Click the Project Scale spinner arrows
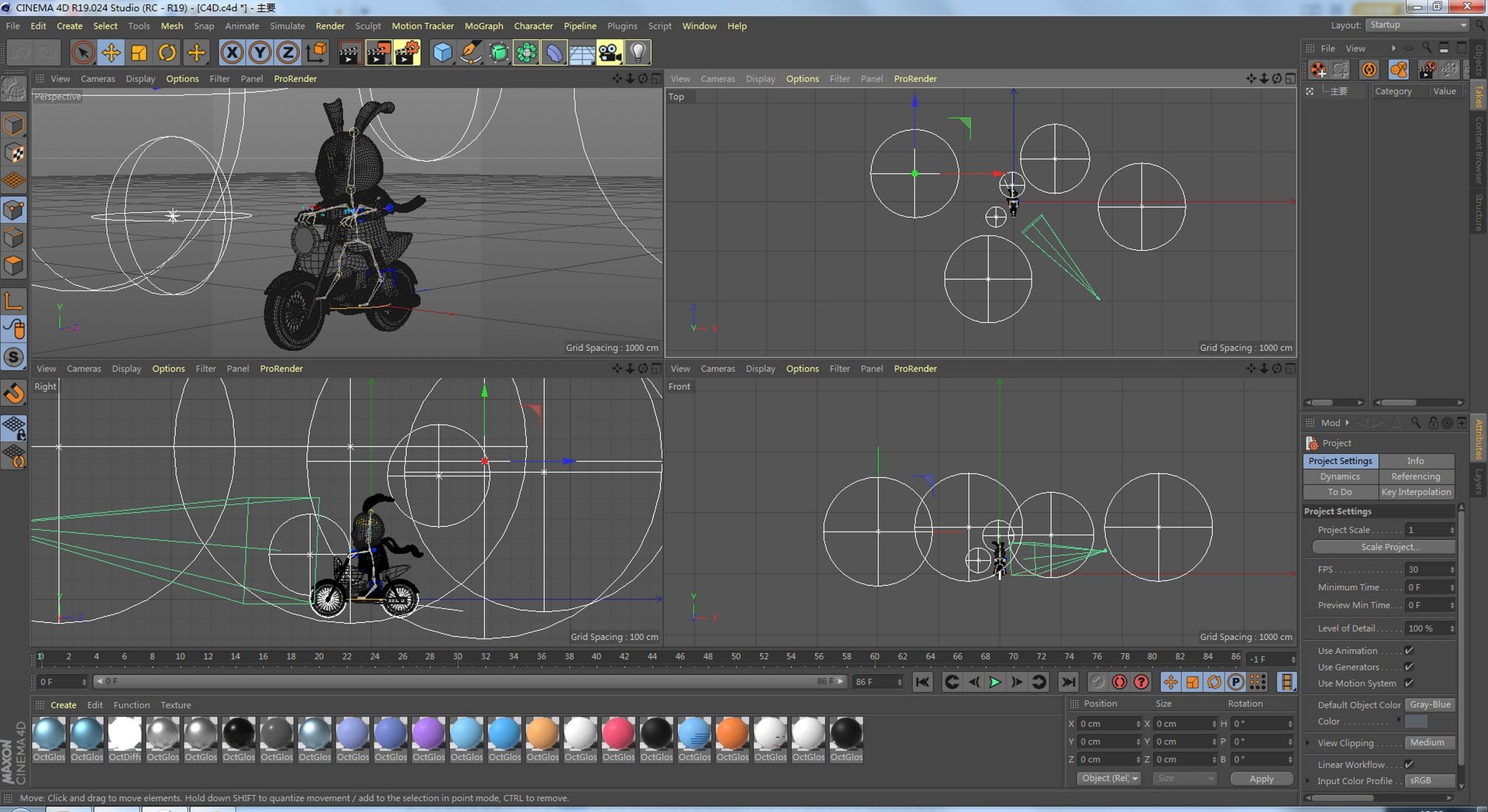1488x812 pixels. (1452, 530)
